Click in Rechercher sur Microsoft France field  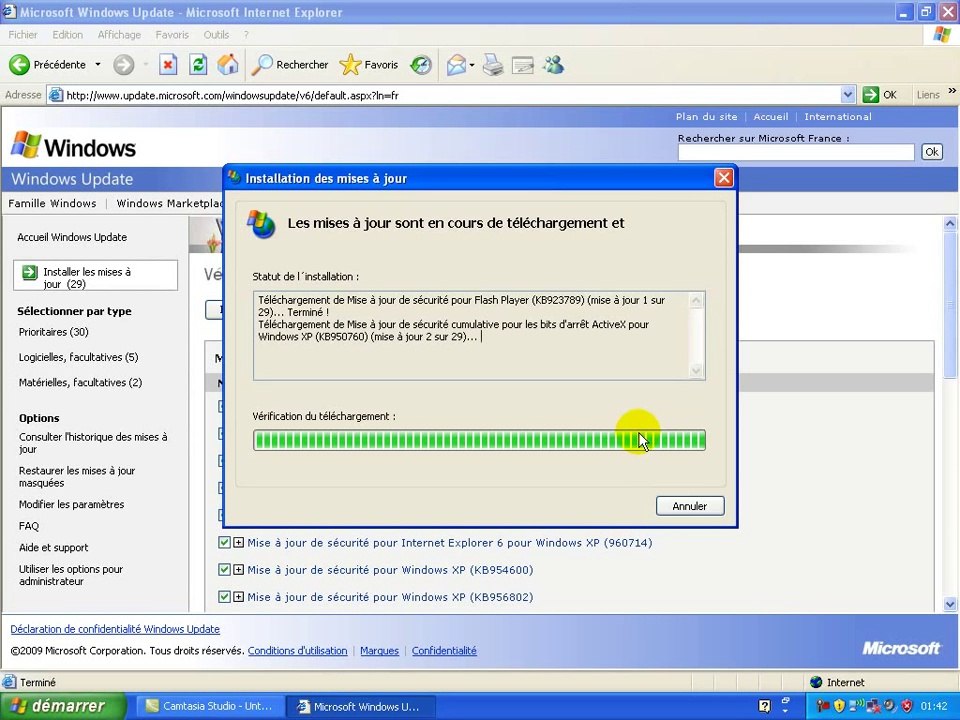pos(796,152)
